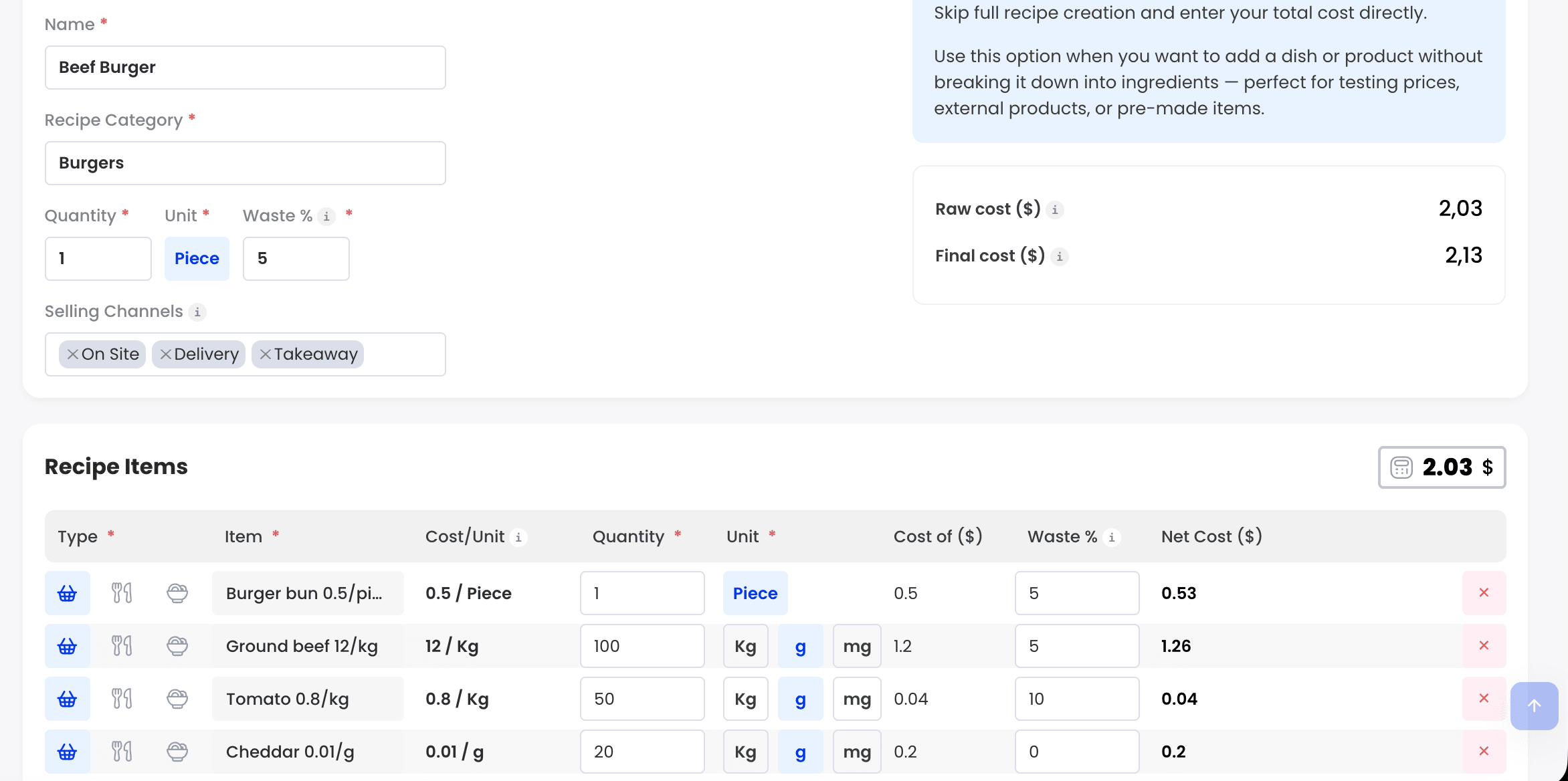1568x781 pixels.
Task: Open the Recipe Category Burgers field
Action: pos(246,163)
